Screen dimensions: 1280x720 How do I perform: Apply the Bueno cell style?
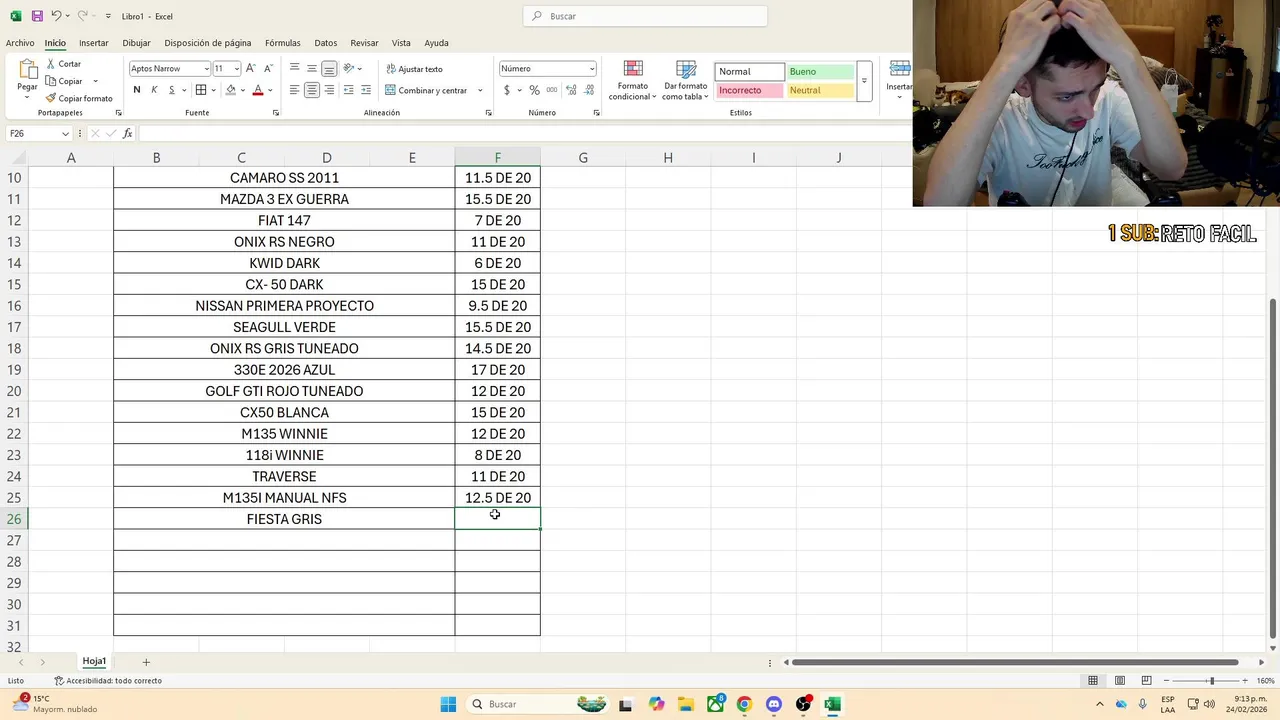tap(820, 72)
